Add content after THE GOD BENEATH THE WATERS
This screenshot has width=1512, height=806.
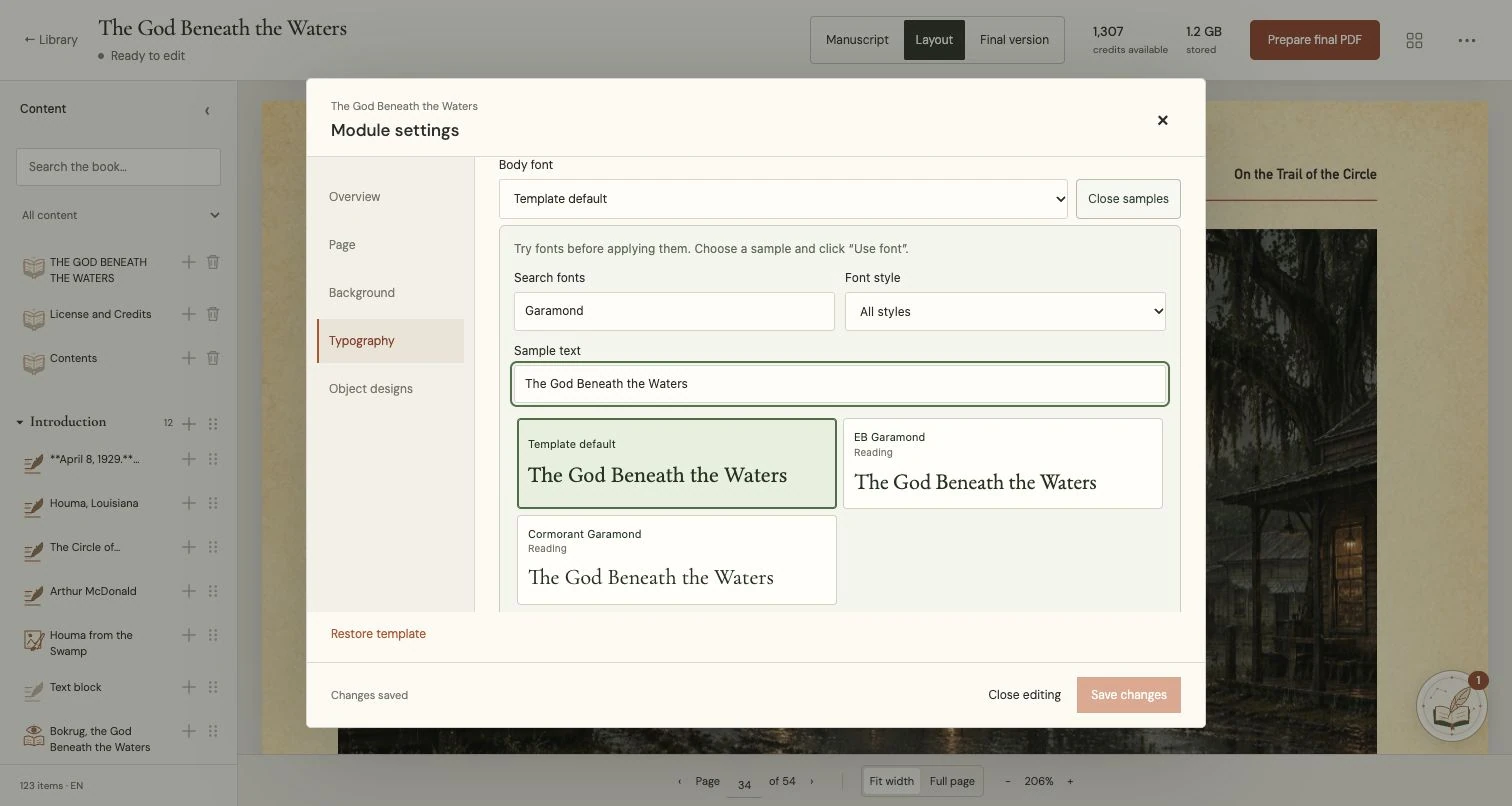(x=188, y=262)
